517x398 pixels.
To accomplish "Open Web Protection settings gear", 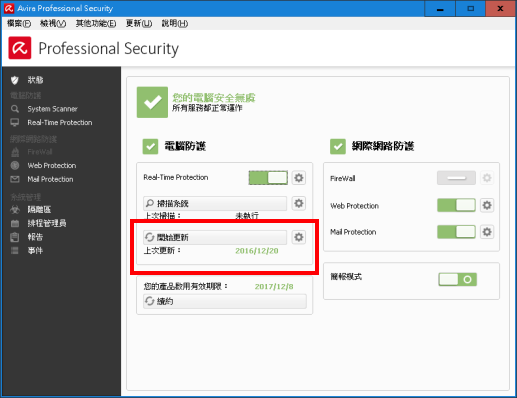I will click(x=487, y=205).
